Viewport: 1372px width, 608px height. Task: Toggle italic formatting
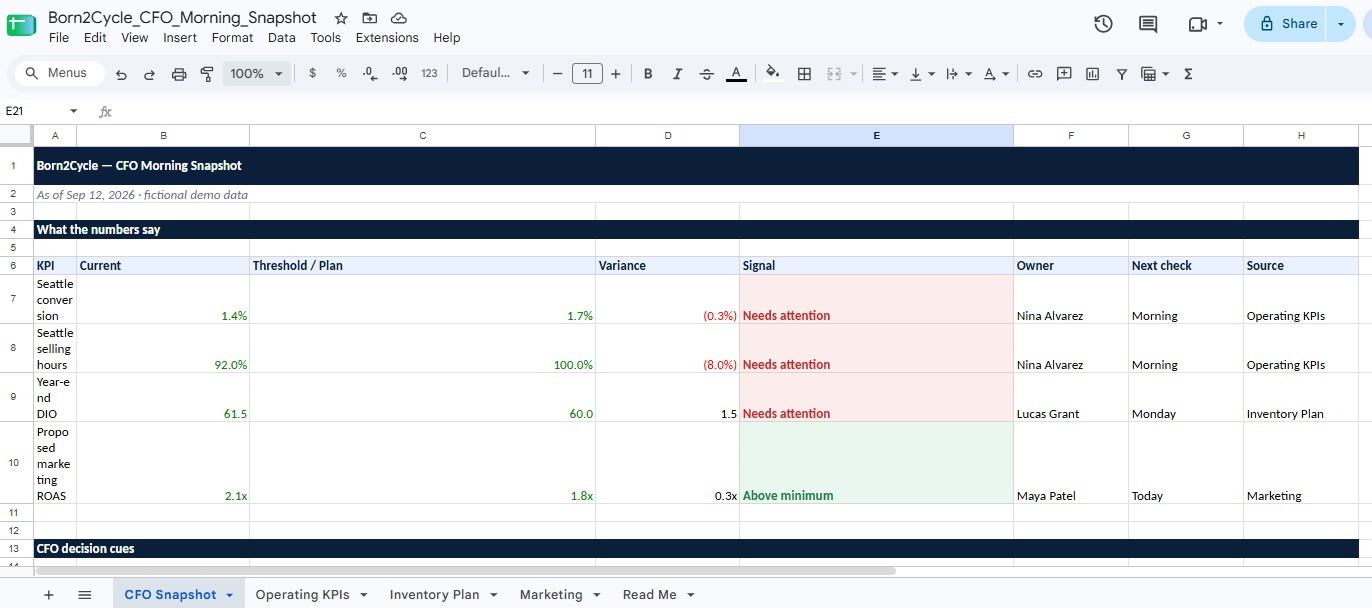677,74
